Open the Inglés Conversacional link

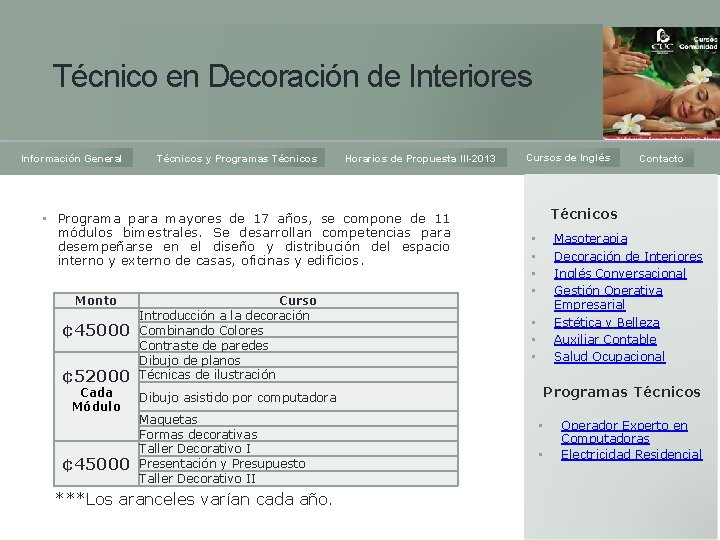click(620, 273)
